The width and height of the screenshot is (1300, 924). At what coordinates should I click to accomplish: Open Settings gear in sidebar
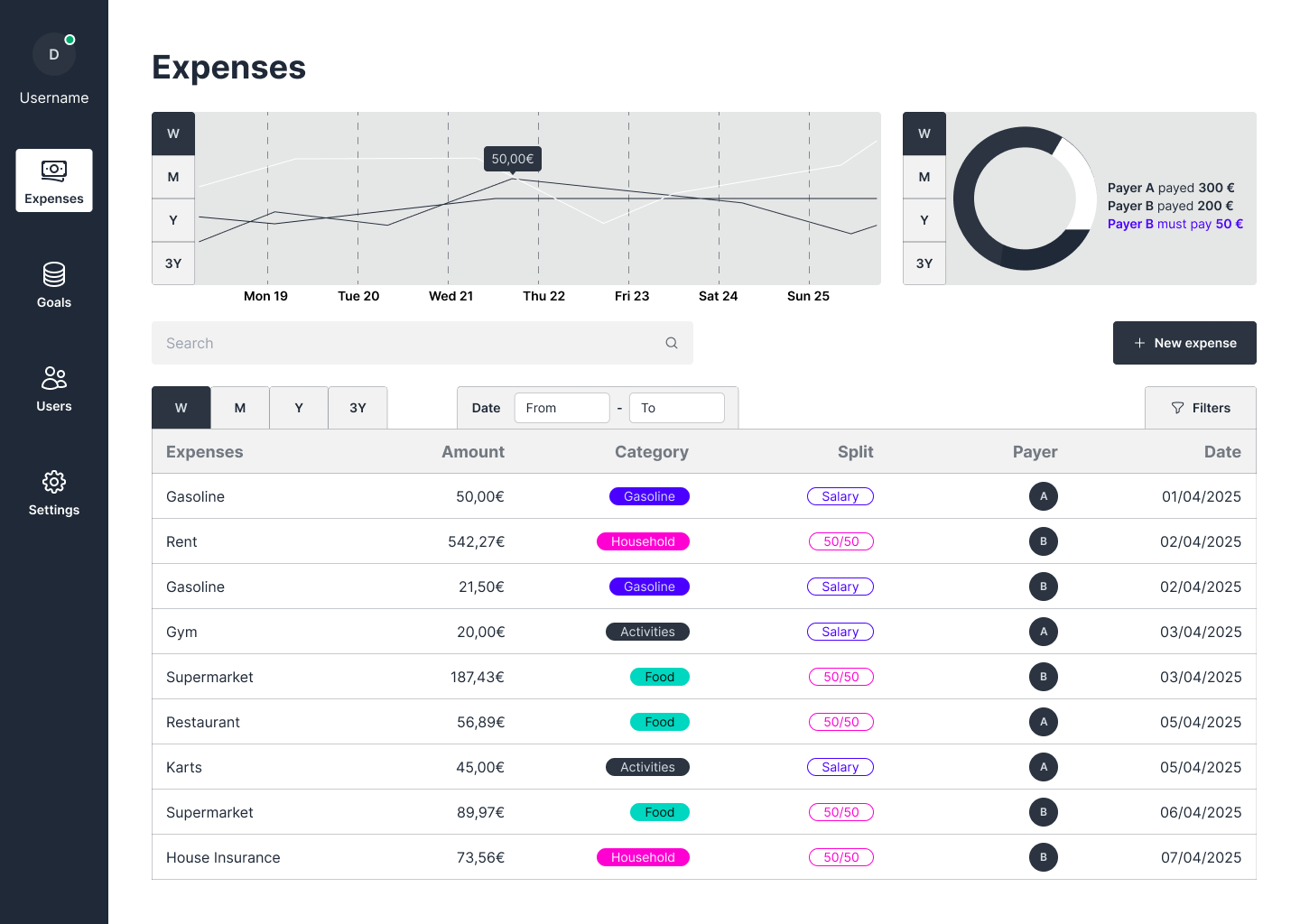54,492
